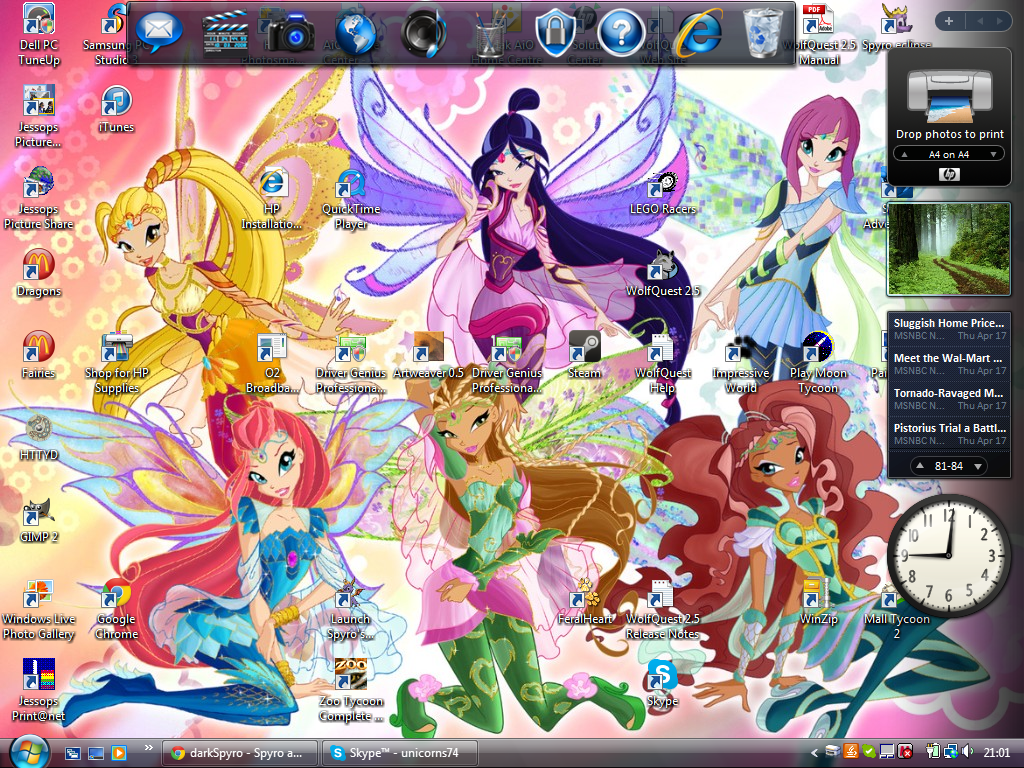
Task: Open the HTTYD desktop icon
Action: coord(39,437)
